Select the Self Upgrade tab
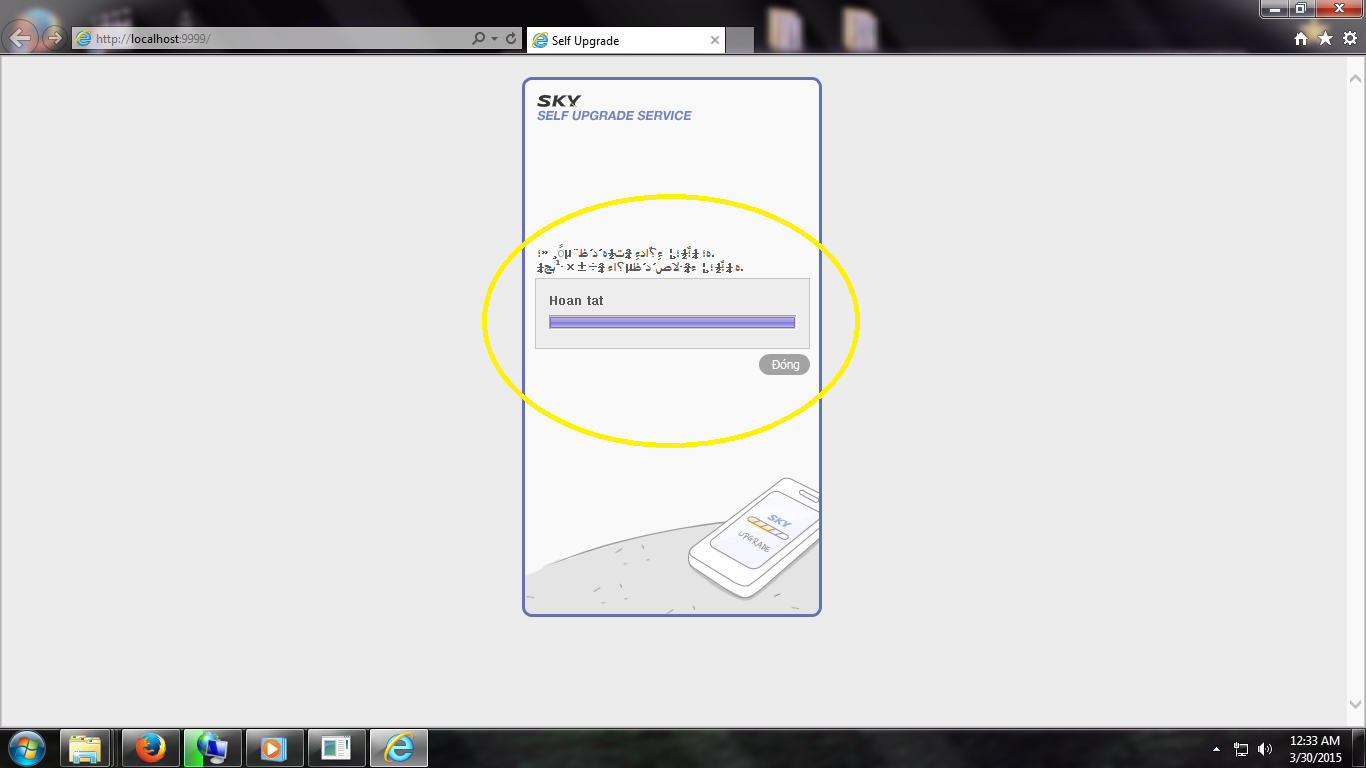Image resolution: width=1366 pixels, height=768 pixels. point(626,41)
